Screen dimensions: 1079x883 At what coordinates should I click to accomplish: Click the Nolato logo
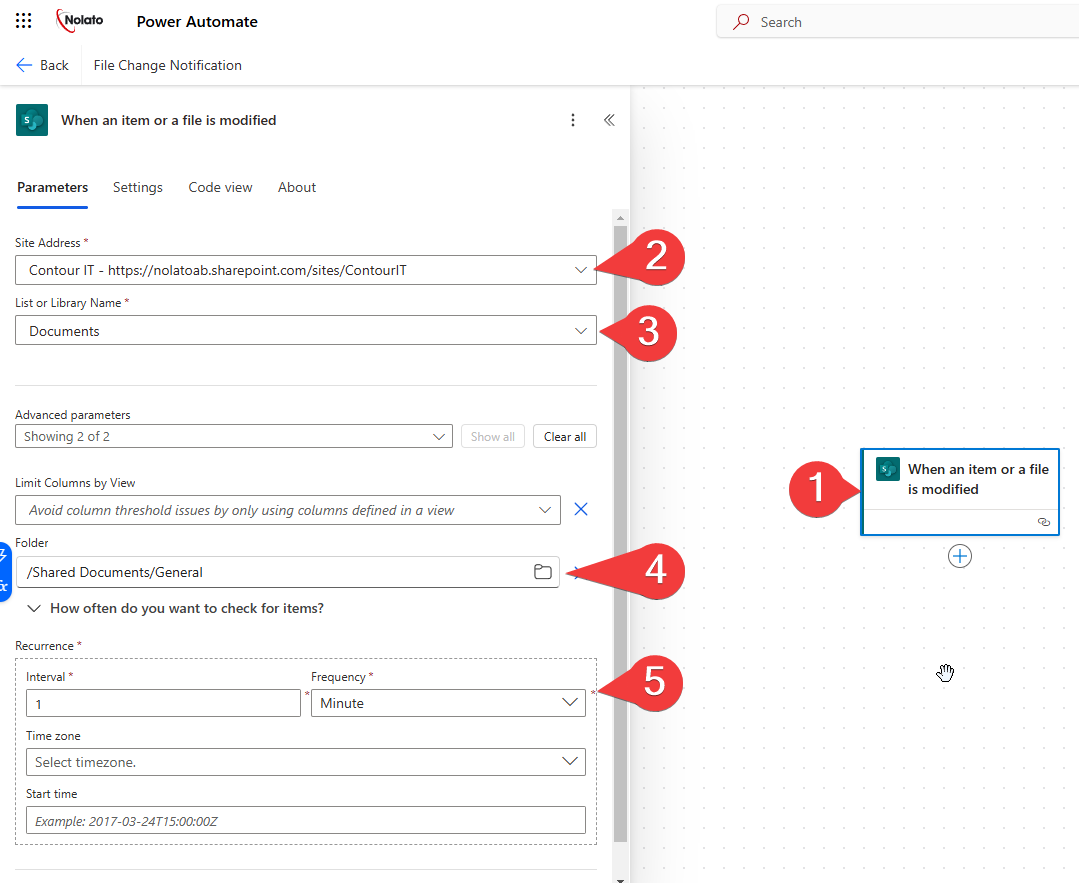(80, 21)
